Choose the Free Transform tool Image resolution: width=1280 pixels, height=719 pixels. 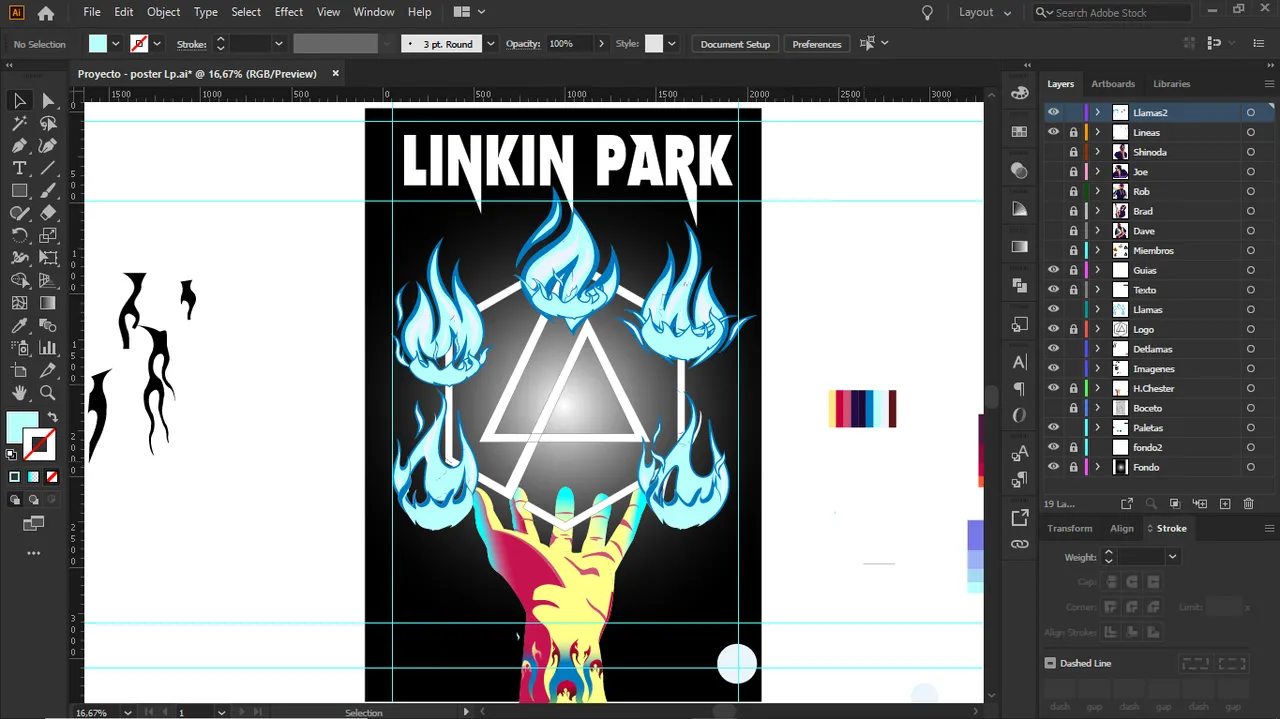point(48,258)
